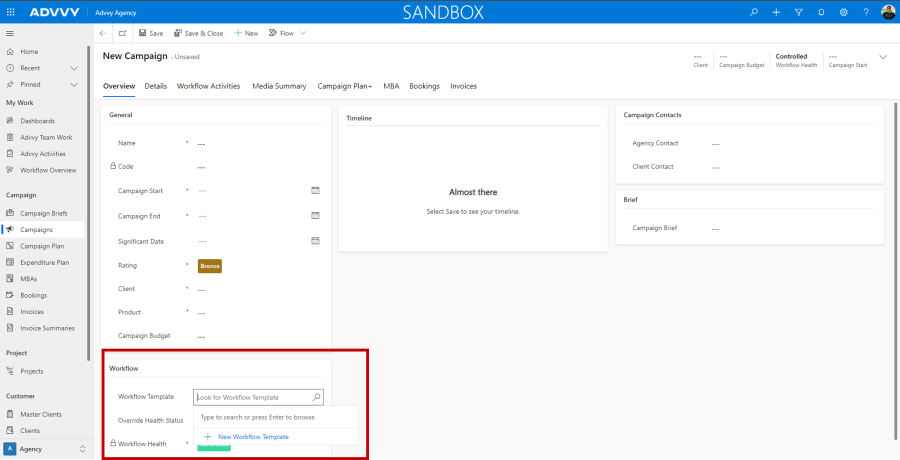Click the back arrow in command bar
900x460 pixels.
[103, 33]
